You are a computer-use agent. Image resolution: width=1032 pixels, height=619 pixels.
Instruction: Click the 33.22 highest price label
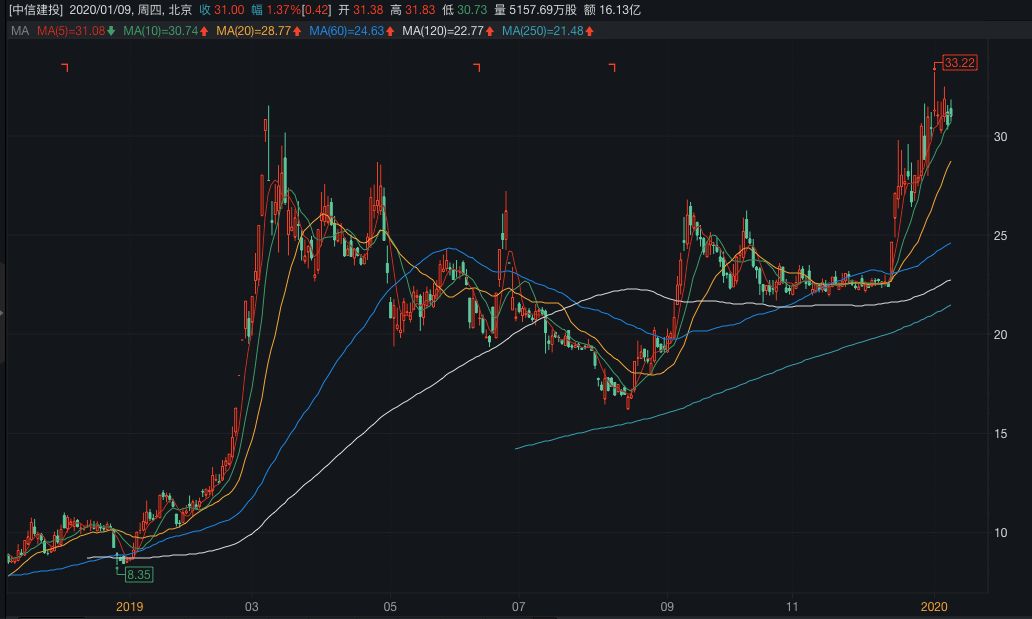pyautogui.click(x=960, y=63)
